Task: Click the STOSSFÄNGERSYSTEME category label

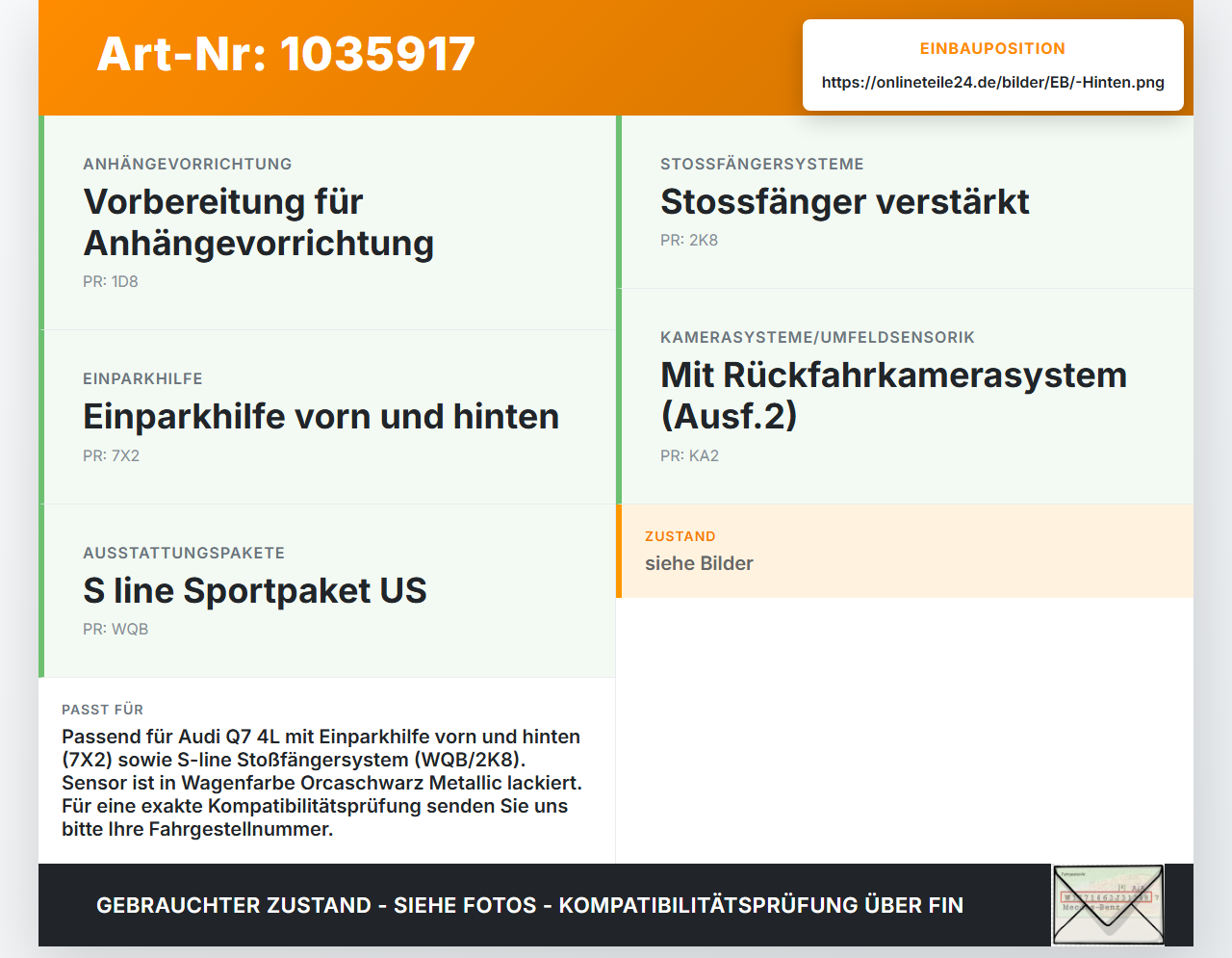Action: click(x=762, y=164)
